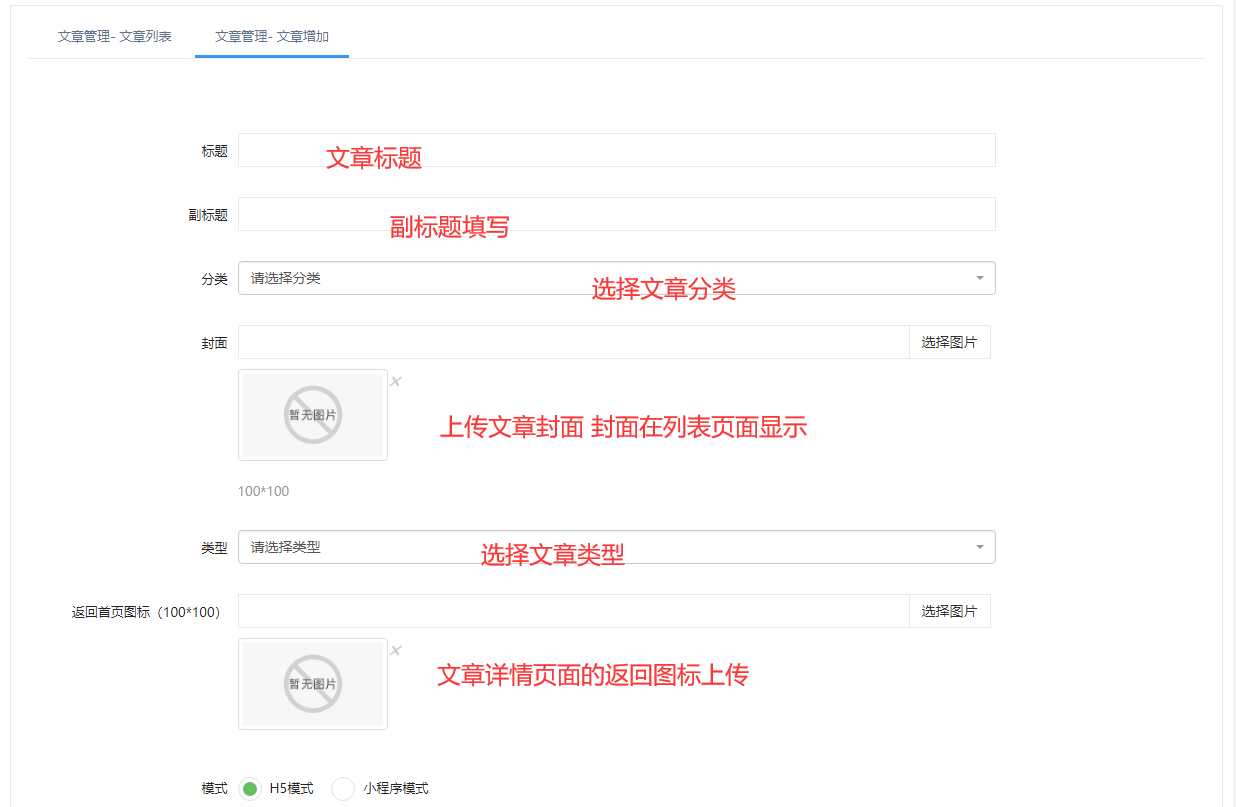The height and width of the screenshot is (807, 1236).
Task: Click 选择图片 button for 封面
Action: [x=949, y=342]
